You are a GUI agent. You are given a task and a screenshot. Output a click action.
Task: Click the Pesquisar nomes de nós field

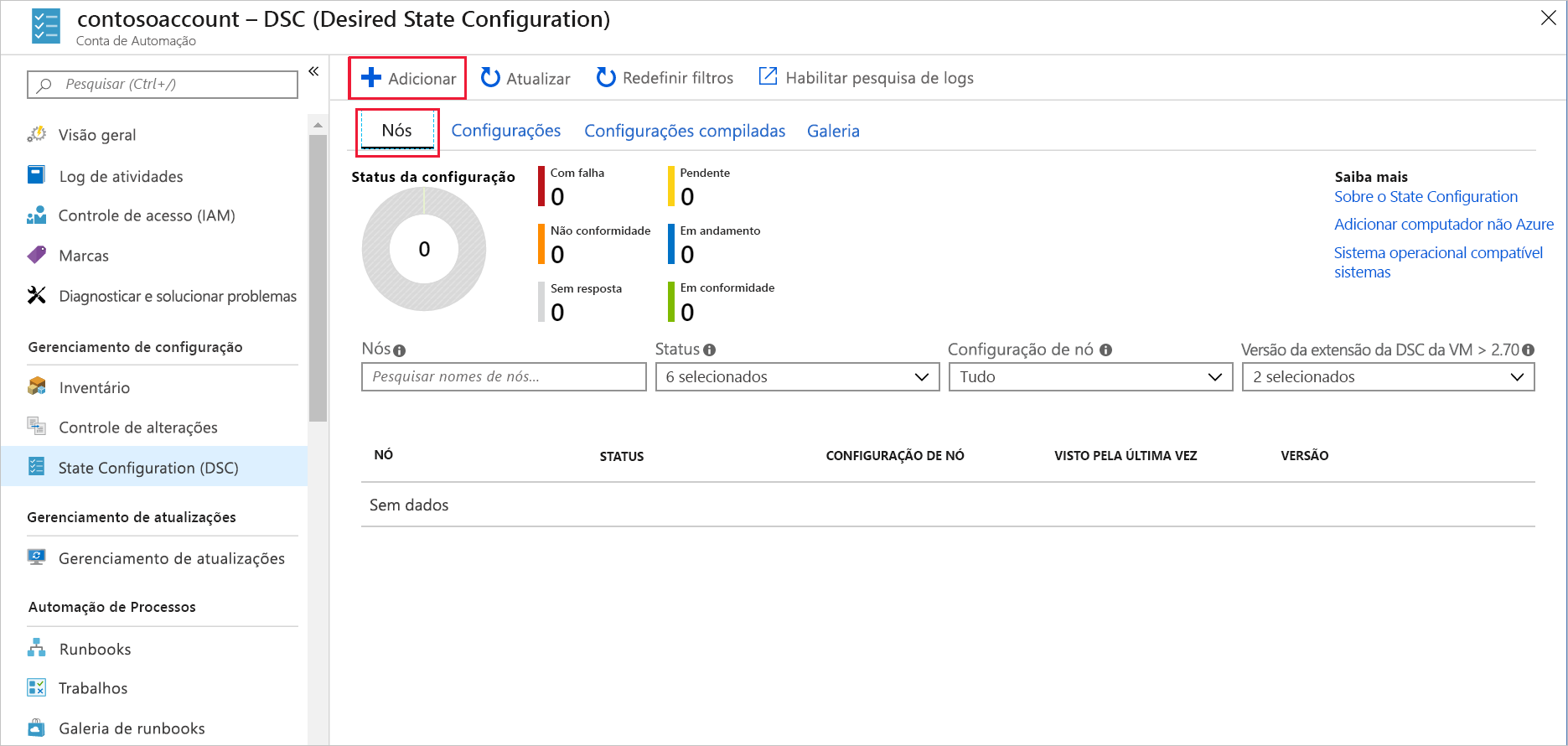pos(504,377)
